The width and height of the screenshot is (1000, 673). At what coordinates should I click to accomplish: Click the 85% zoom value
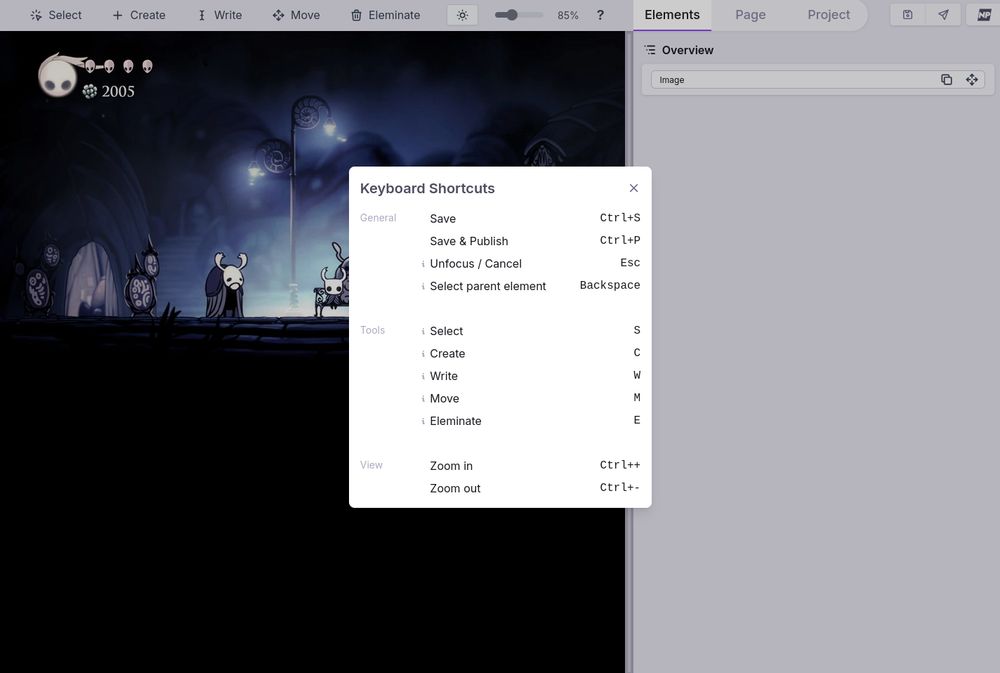[568, 15]
